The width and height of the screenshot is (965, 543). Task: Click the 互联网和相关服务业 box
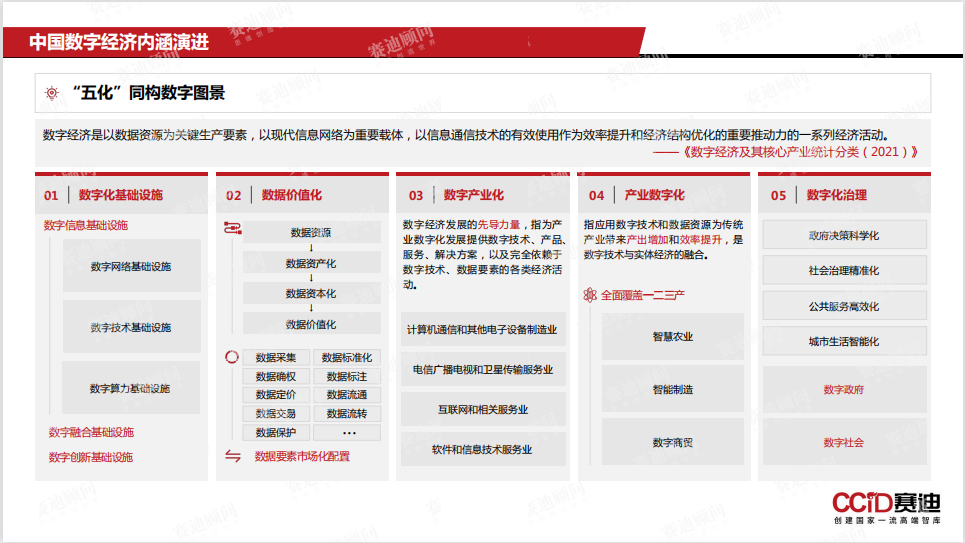[x=482, y=410]
